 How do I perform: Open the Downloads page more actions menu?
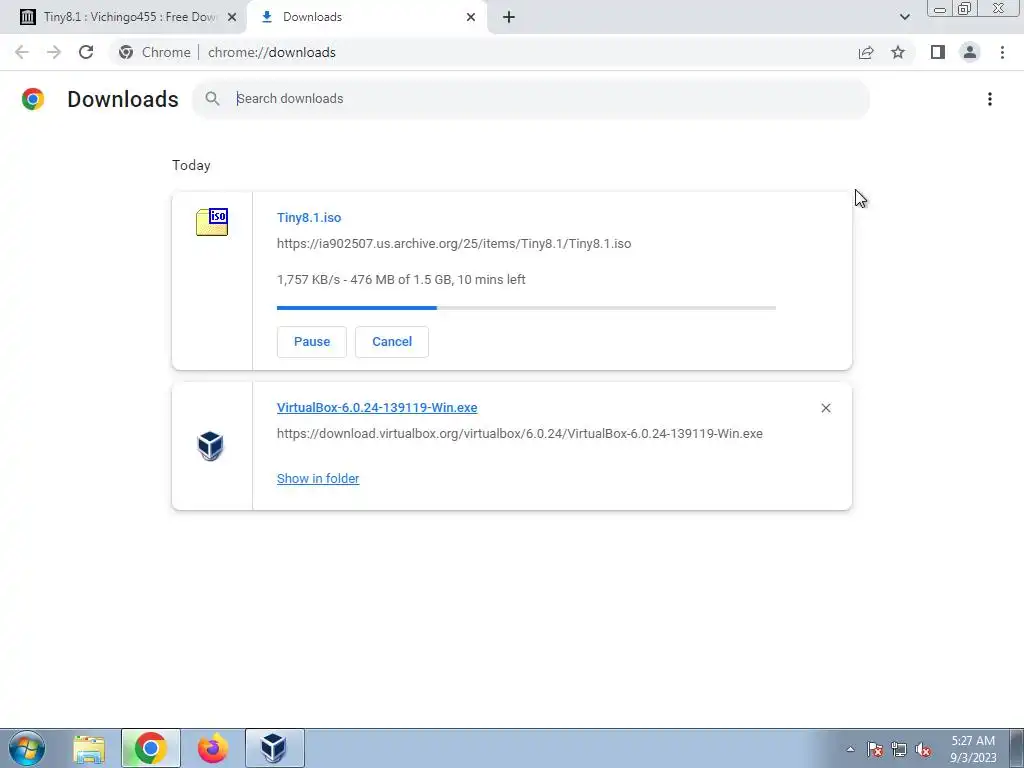pyautogui.click(x=990, y=99)
